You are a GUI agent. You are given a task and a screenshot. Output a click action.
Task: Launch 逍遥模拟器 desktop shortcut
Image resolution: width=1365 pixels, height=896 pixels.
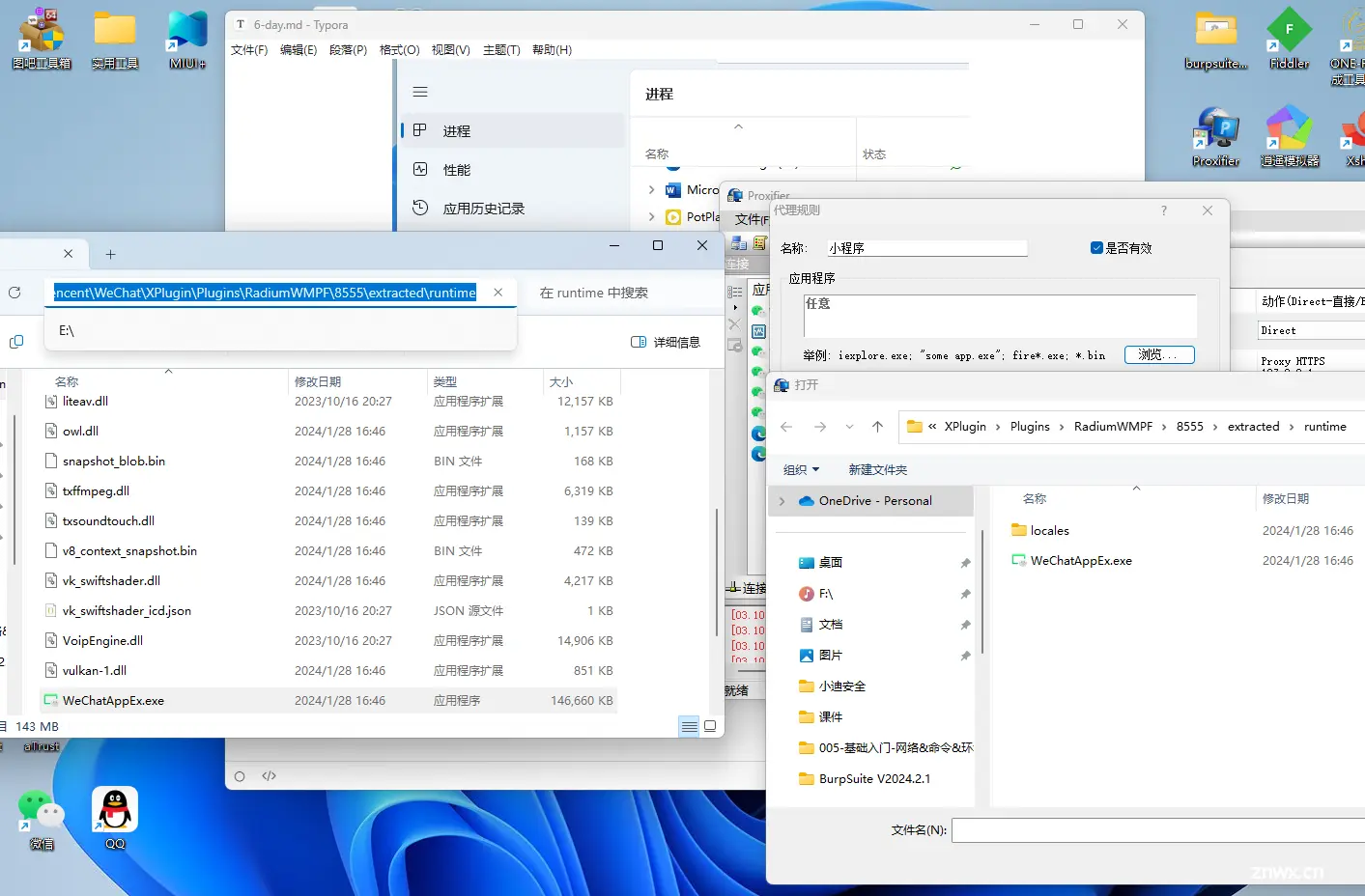pyautogui.click(x=1290, y=136)
